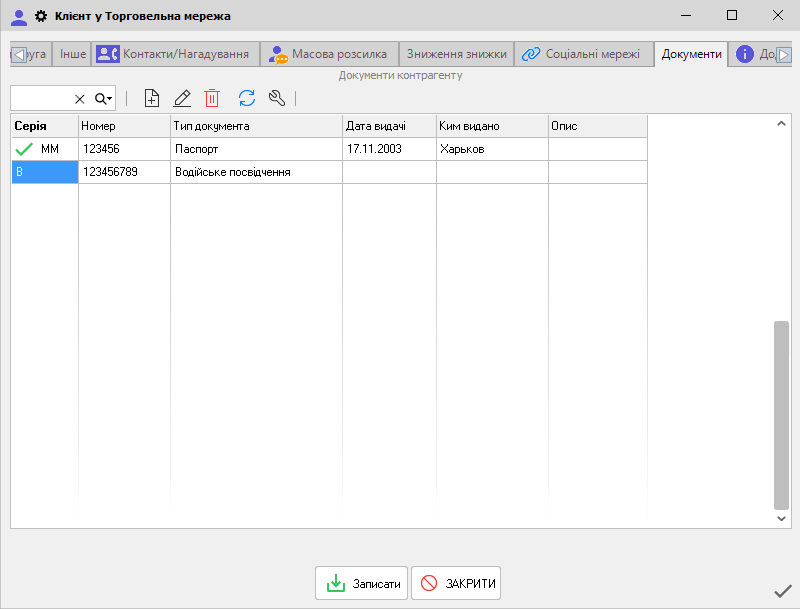The image size is (800, 609).
Task: Clear the search field with X icon
Action: [80, 99]
